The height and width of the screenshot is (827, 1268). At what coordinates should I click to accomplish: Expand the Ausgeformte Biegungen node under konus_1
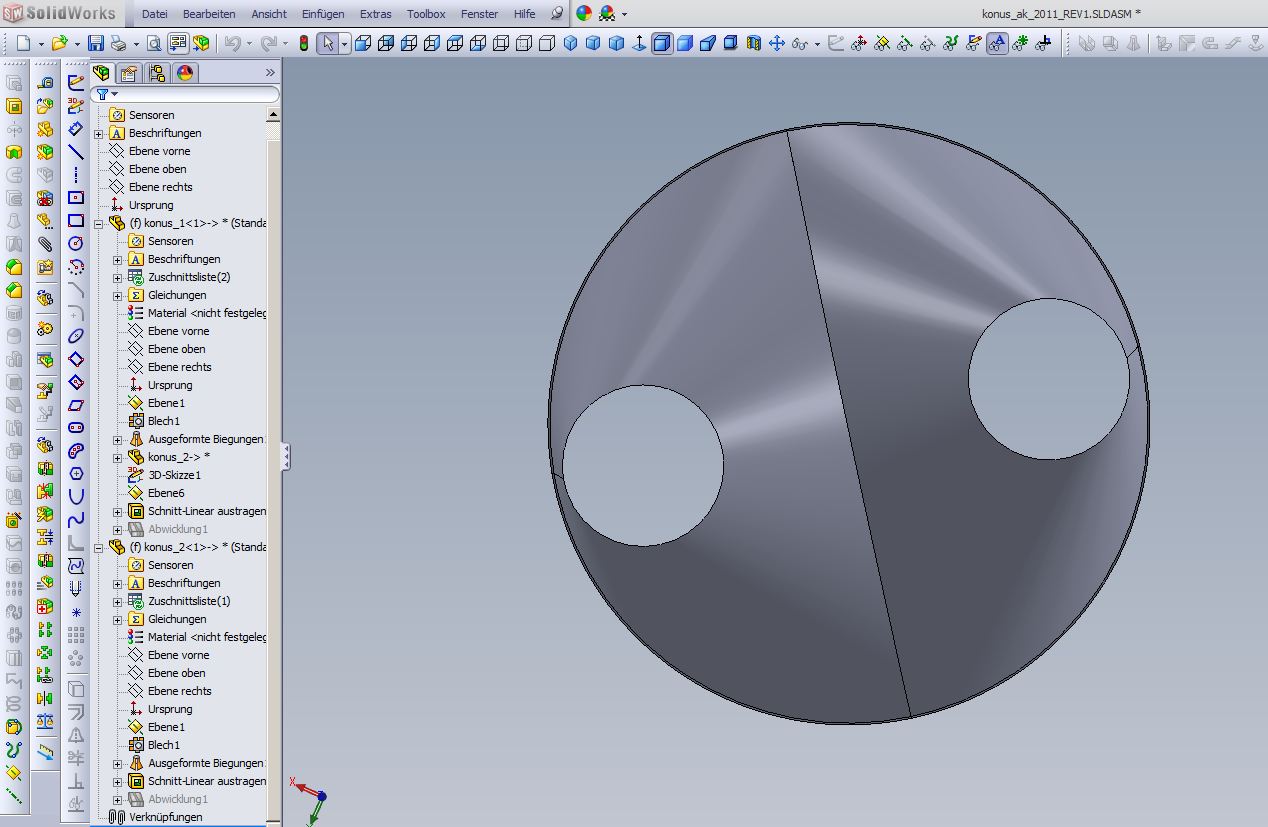click(118, 440)
